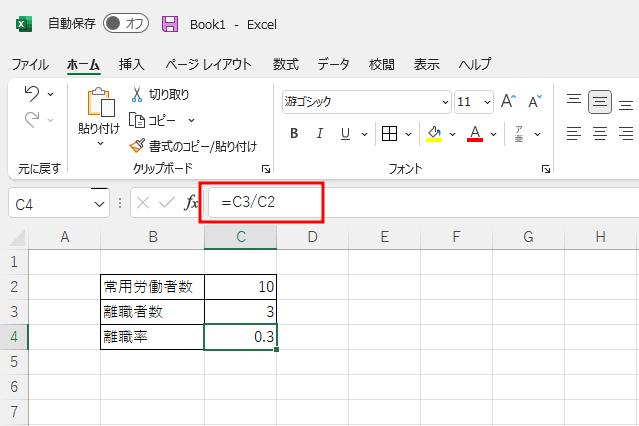Apply yellow fill color
639x426 pixels.
[434, 133]
